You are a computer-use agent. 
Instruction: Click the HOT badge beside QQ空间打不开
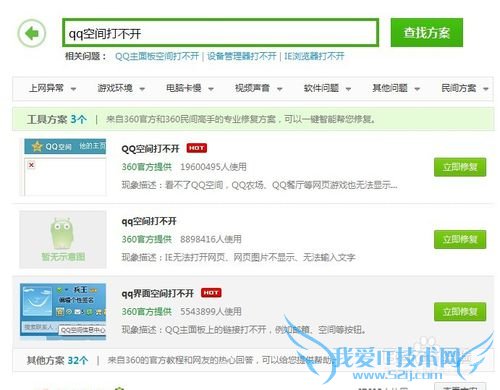pos(197,148)
